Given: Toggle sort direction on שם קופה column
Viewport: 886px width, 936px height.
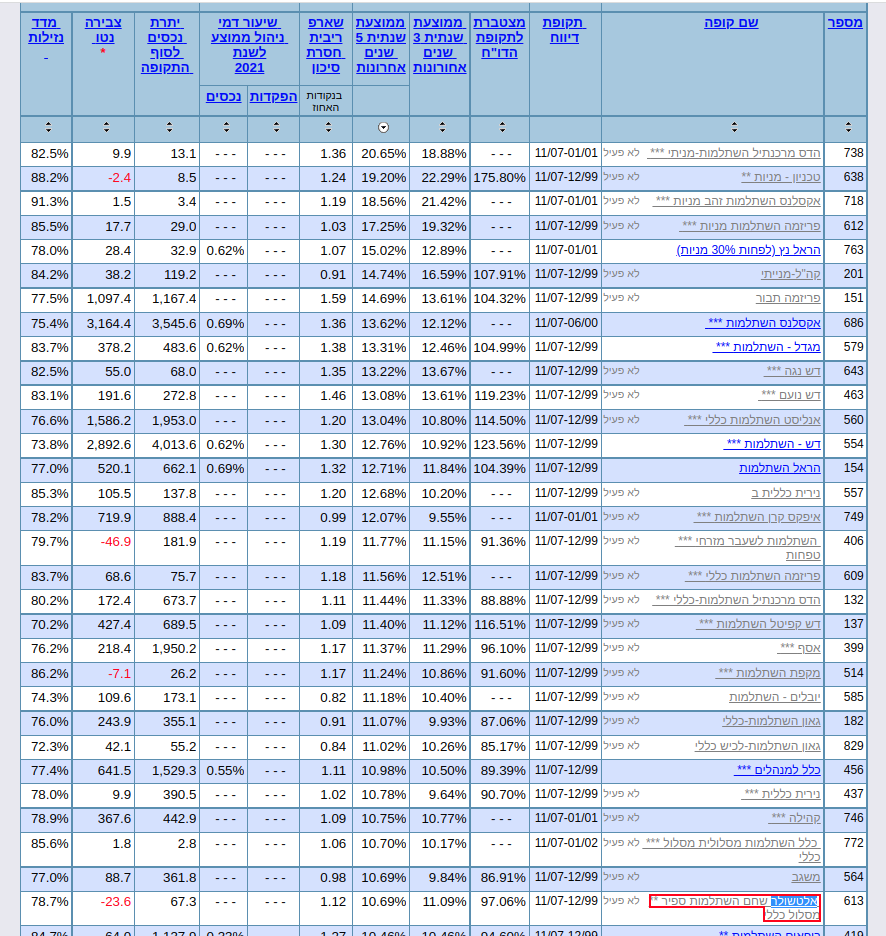Looking at the screenshot, I should tap(734, 129).
